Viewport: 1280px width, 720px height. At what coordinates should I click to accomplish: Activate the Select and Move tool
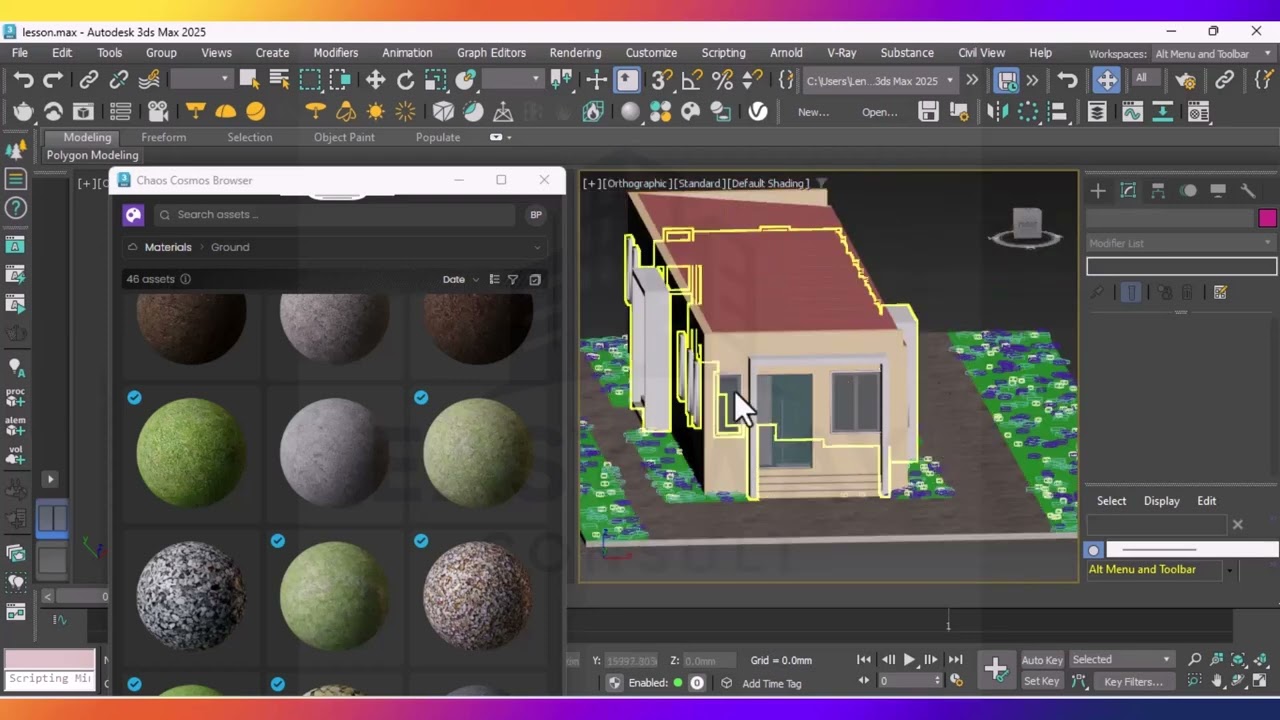[375, 81]
